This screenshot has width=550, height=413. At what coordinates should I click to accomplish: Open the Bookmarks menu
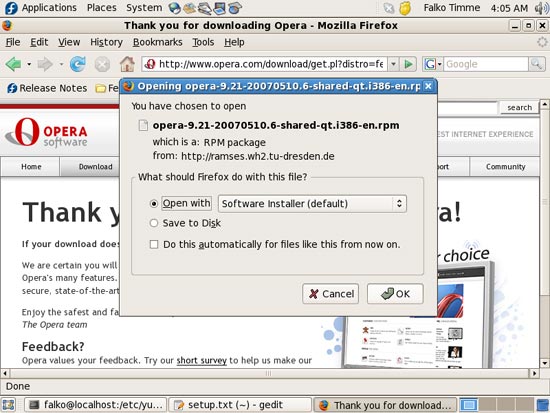click(157, 42)
